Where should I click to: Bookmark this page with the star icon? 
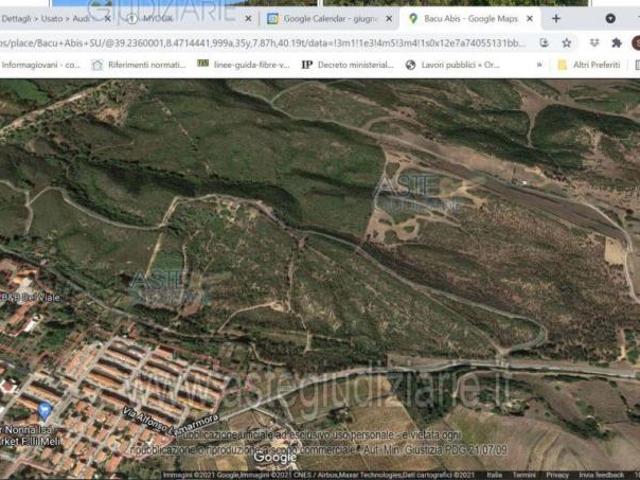coord(566,43)
